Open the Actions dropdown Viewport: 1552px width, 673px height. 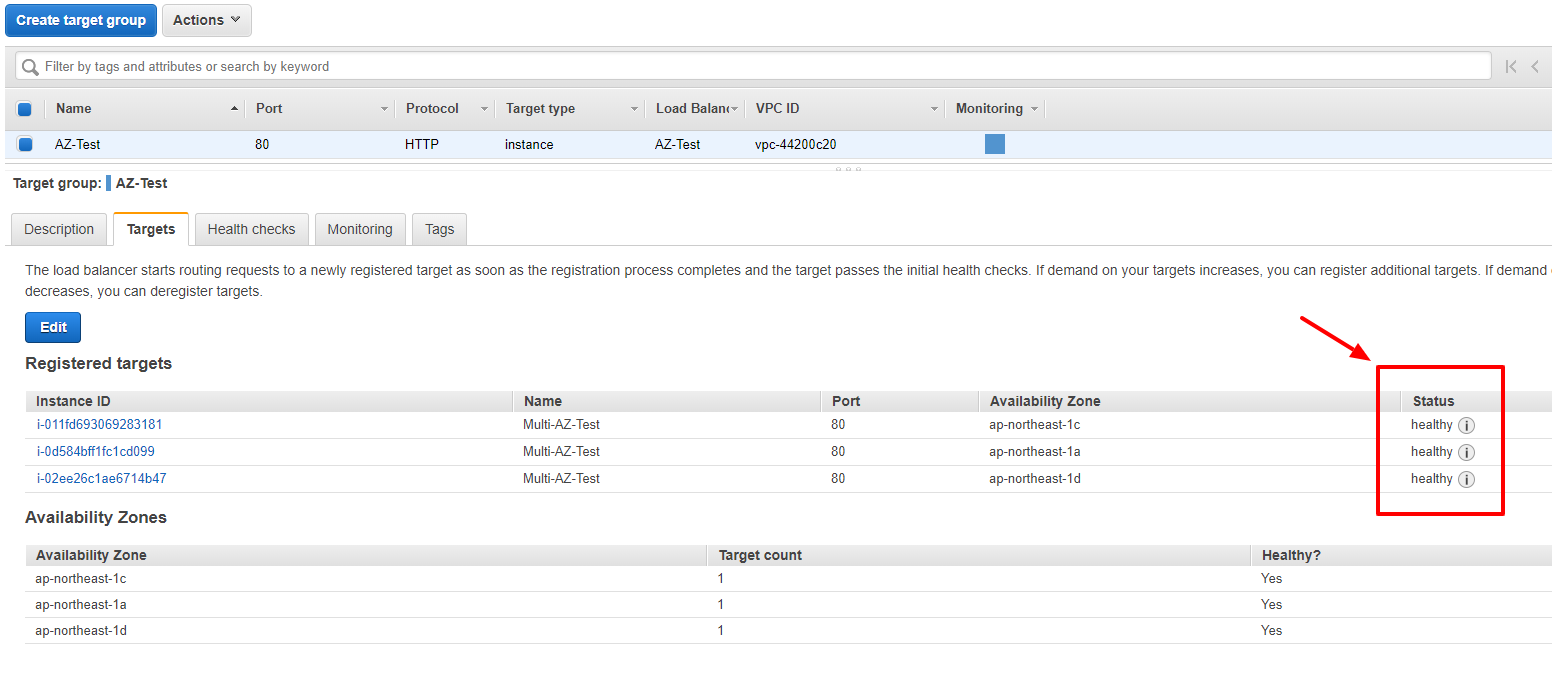206,20
